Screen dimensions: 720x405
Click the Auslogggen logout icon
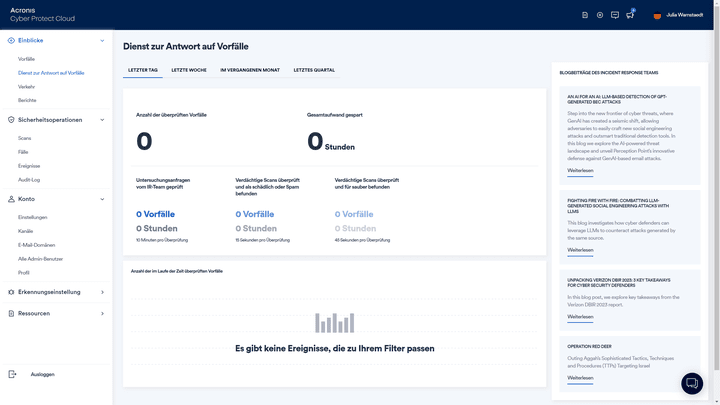[x=12, y=374]
